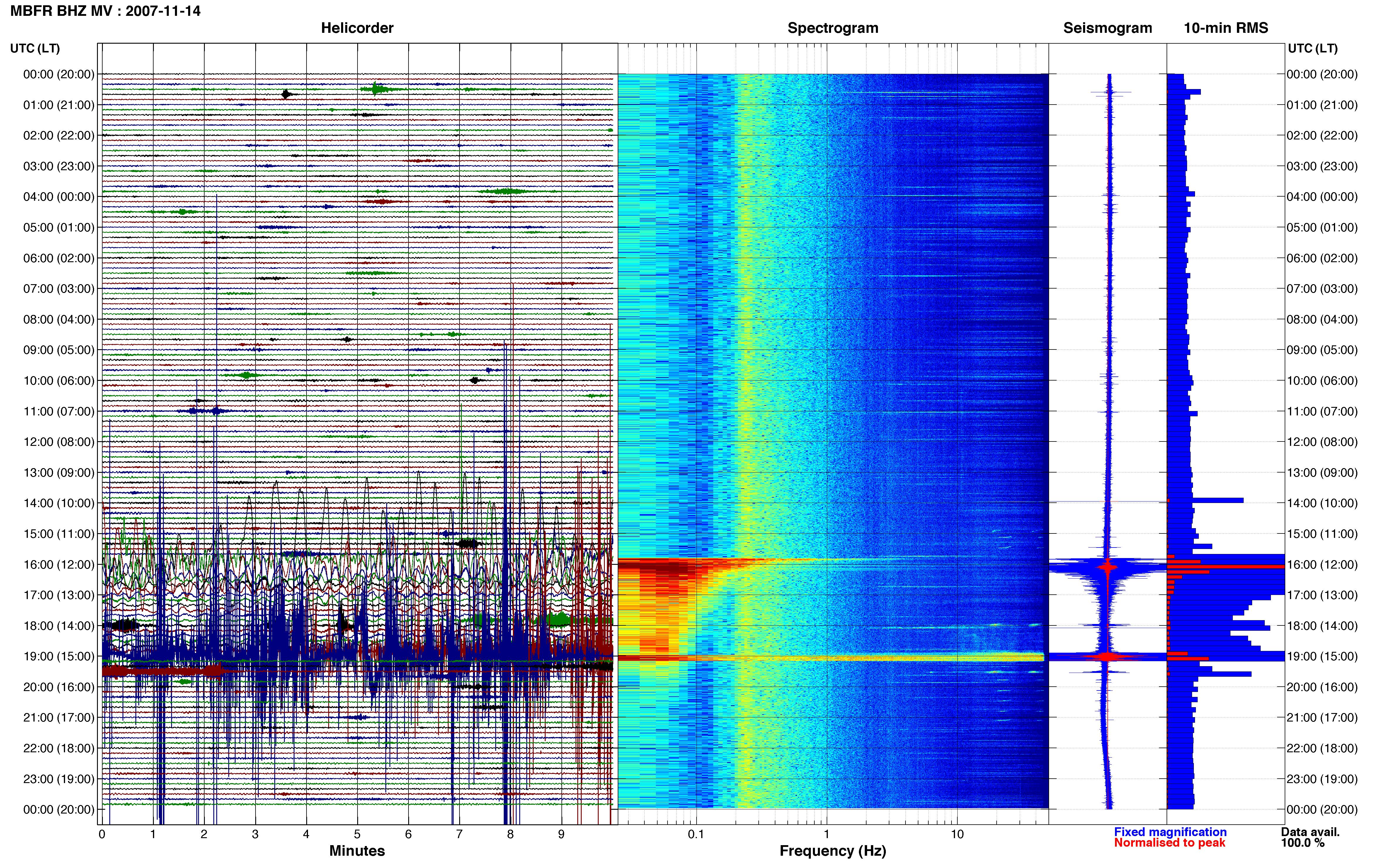
Task: Click the 3 tick on the Minutes axis
Action: point(255,835)
